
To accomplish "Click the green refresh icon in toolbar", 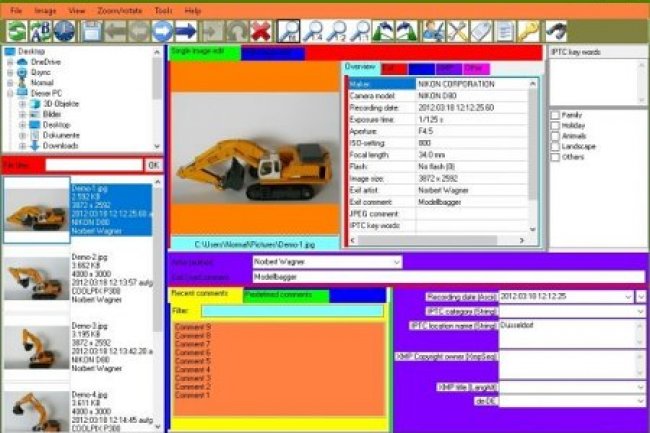I will point(16,31).
